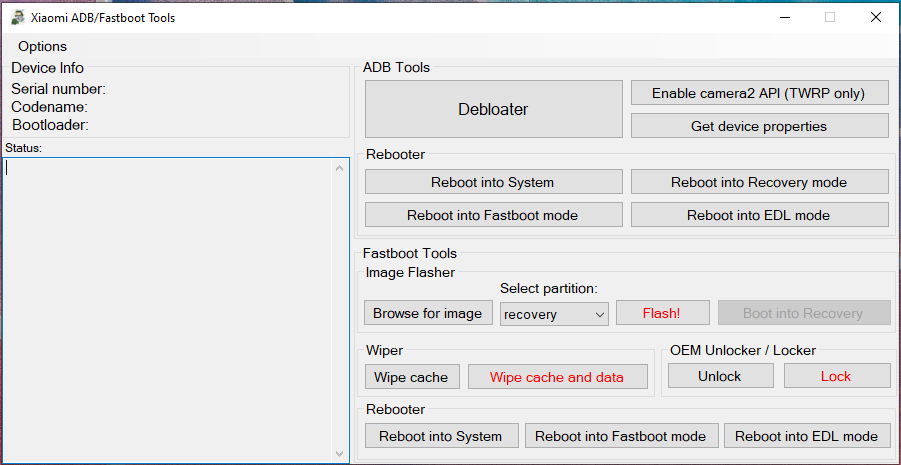The height and width of the screenshot is (465, 901).
Task: Click Fastboot Reboot into Fastboot mode
Action: tap(621, 436)
